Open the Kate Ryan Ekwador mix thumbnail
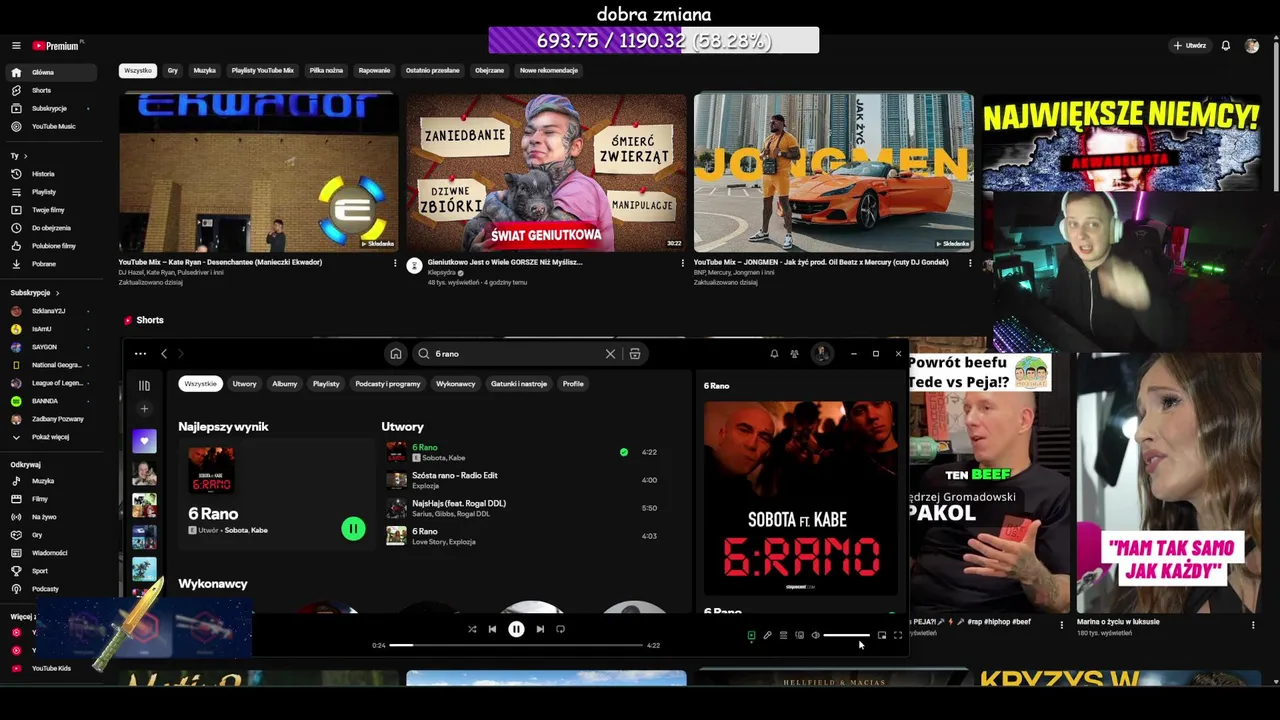Viewport: 1280px width, 720px height. [x=259, y=172]
